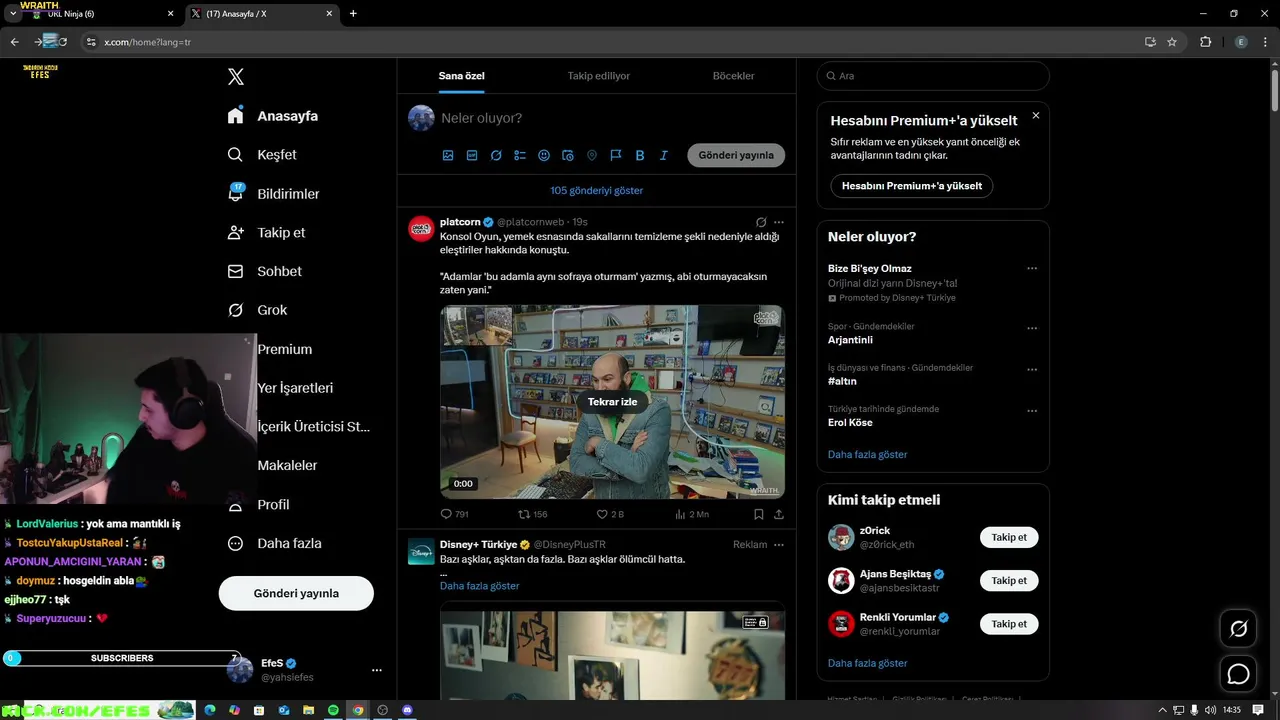The width and height of the screenshot is (1280, 720).
Task: Repost the platcorn post with 156 reposts
Action: [x=533, y=514]
